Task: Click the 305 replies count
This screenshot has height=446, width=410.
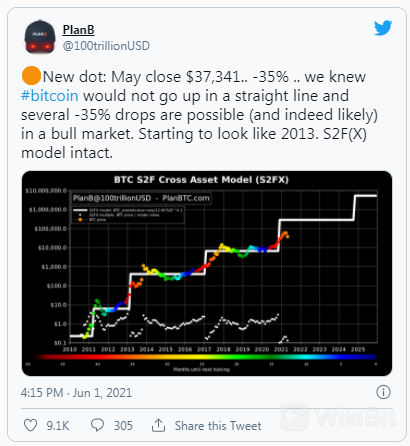Action: 123,426
